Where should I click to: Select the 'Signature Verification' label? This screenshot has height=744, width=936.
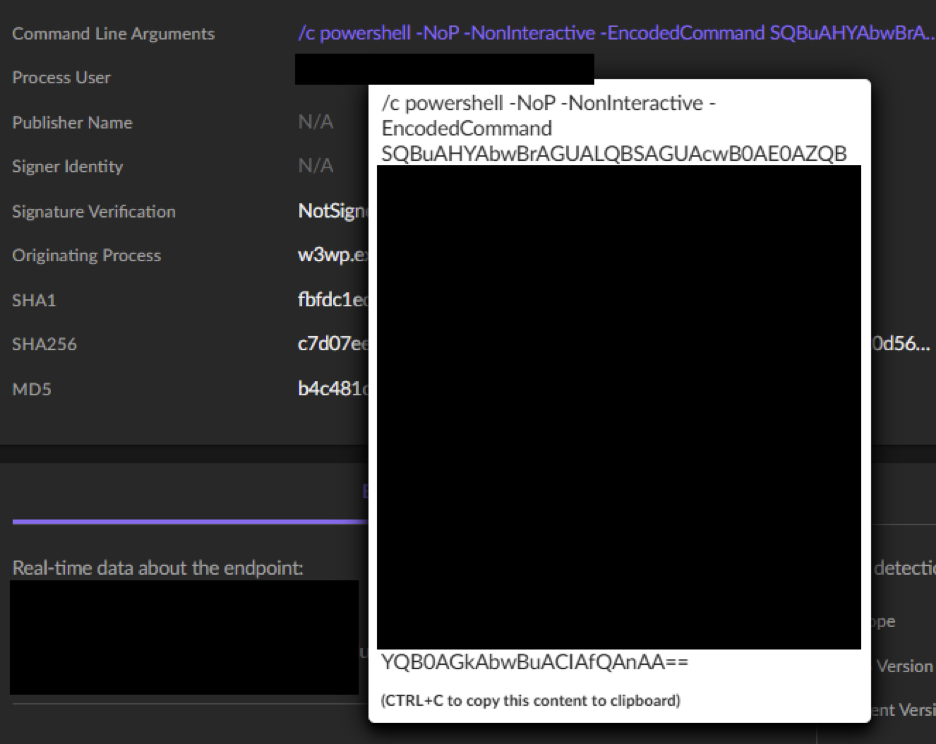point(94,211)
